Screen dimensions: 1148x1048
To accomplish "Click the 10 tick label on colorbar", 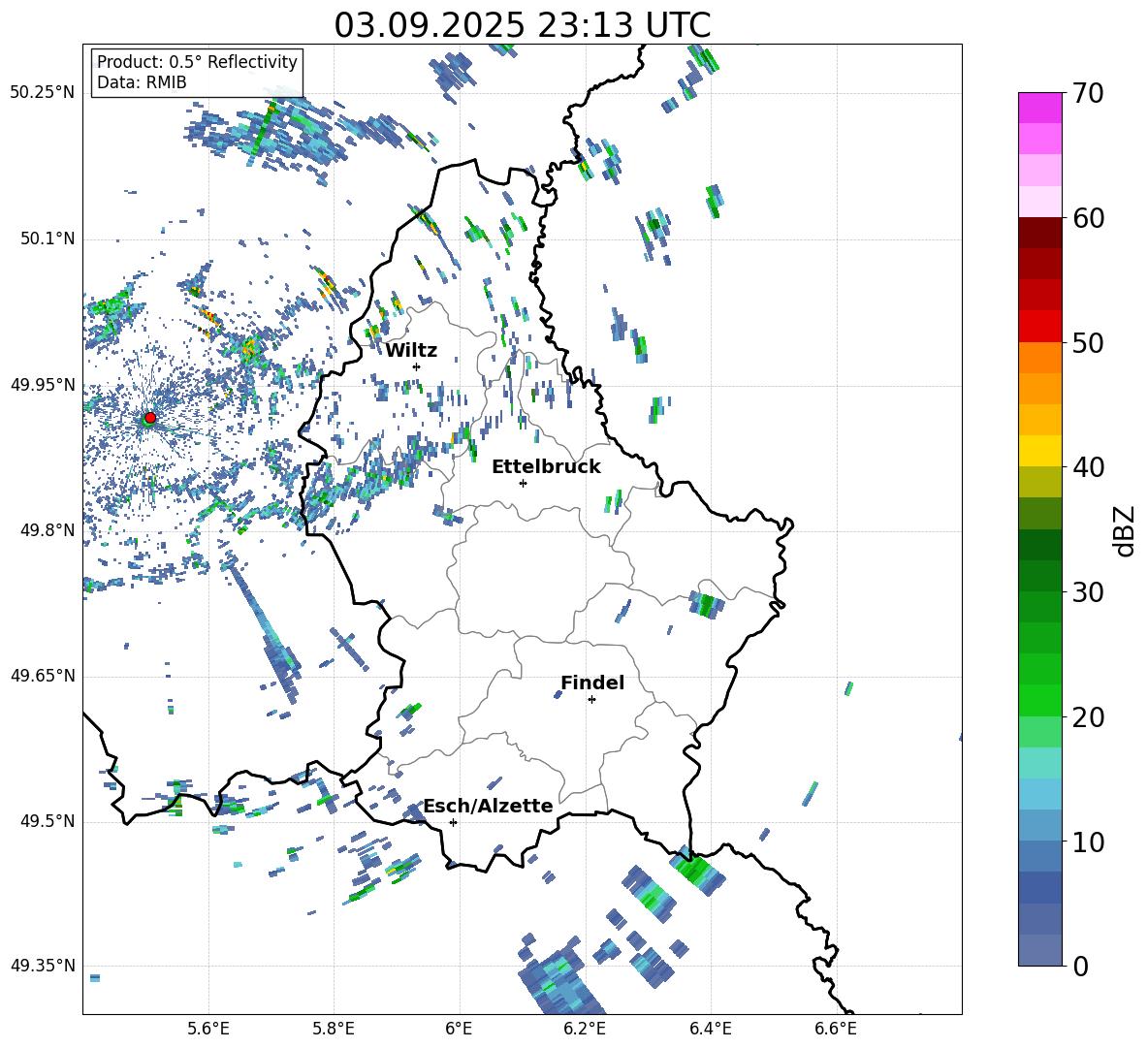I will tap(1088, 842).
